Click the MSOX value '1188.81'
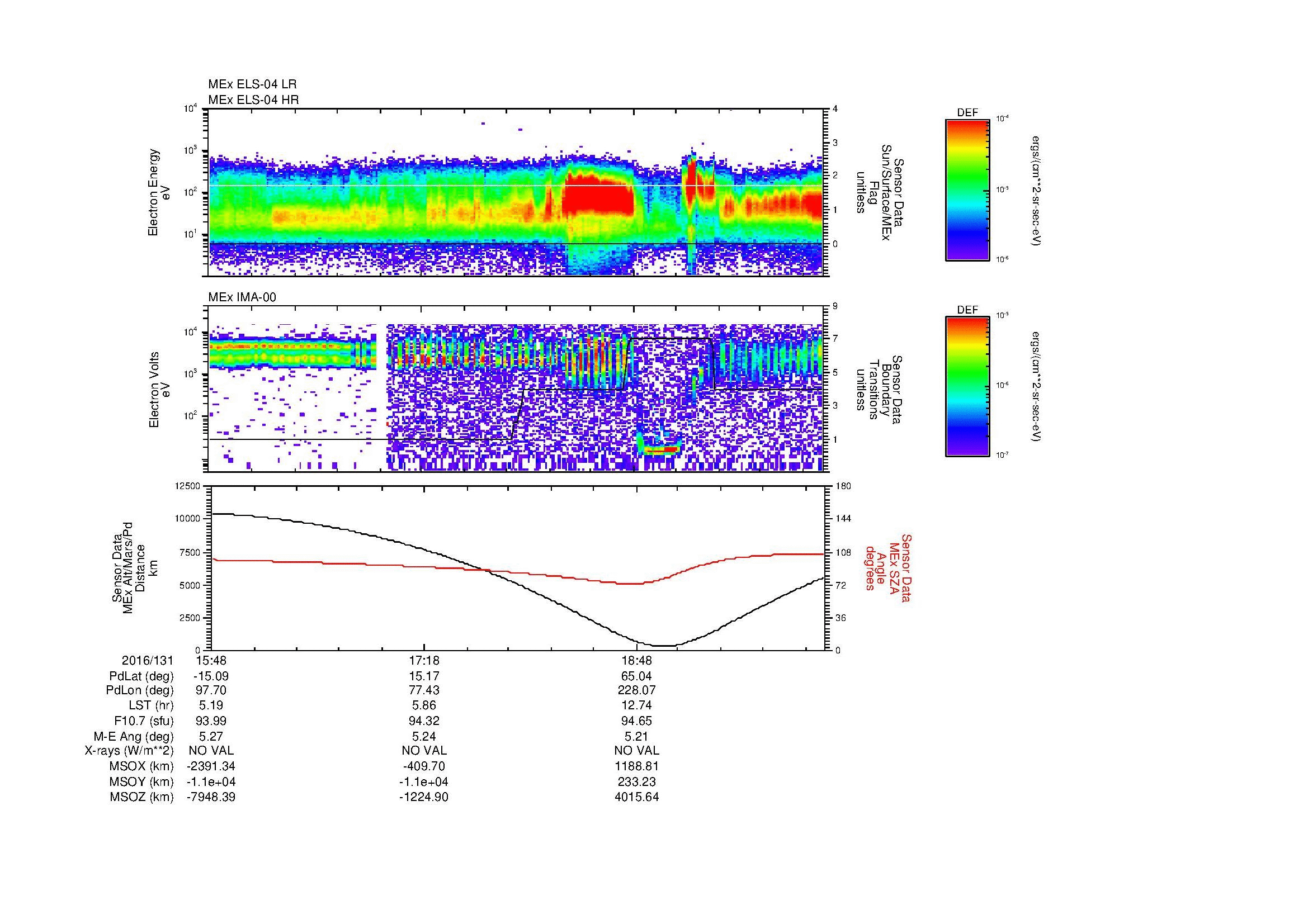 tap(636, 767)
